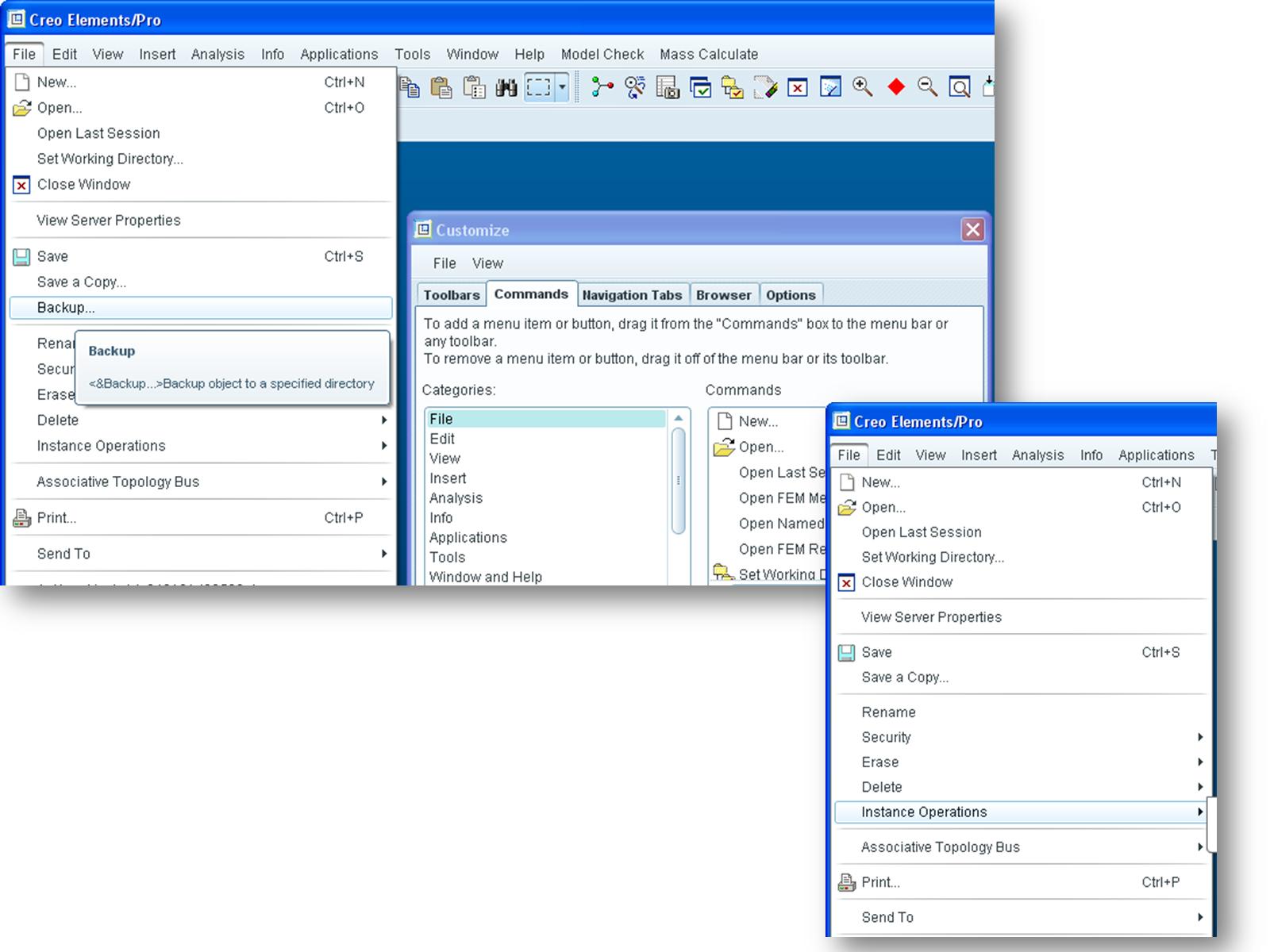Select the dashed rectangle selection tool
This screenshot has height=952, width=1270.
point(539,86)
